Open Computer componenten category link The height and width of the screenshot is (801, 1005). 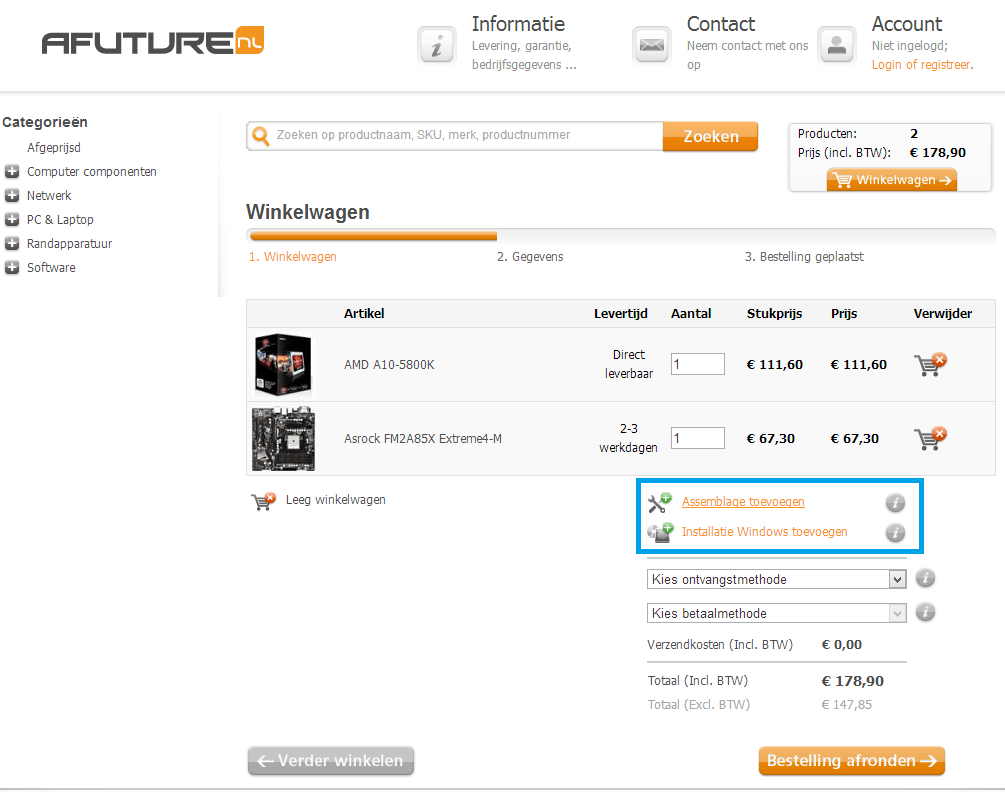(x=92, y=172)
